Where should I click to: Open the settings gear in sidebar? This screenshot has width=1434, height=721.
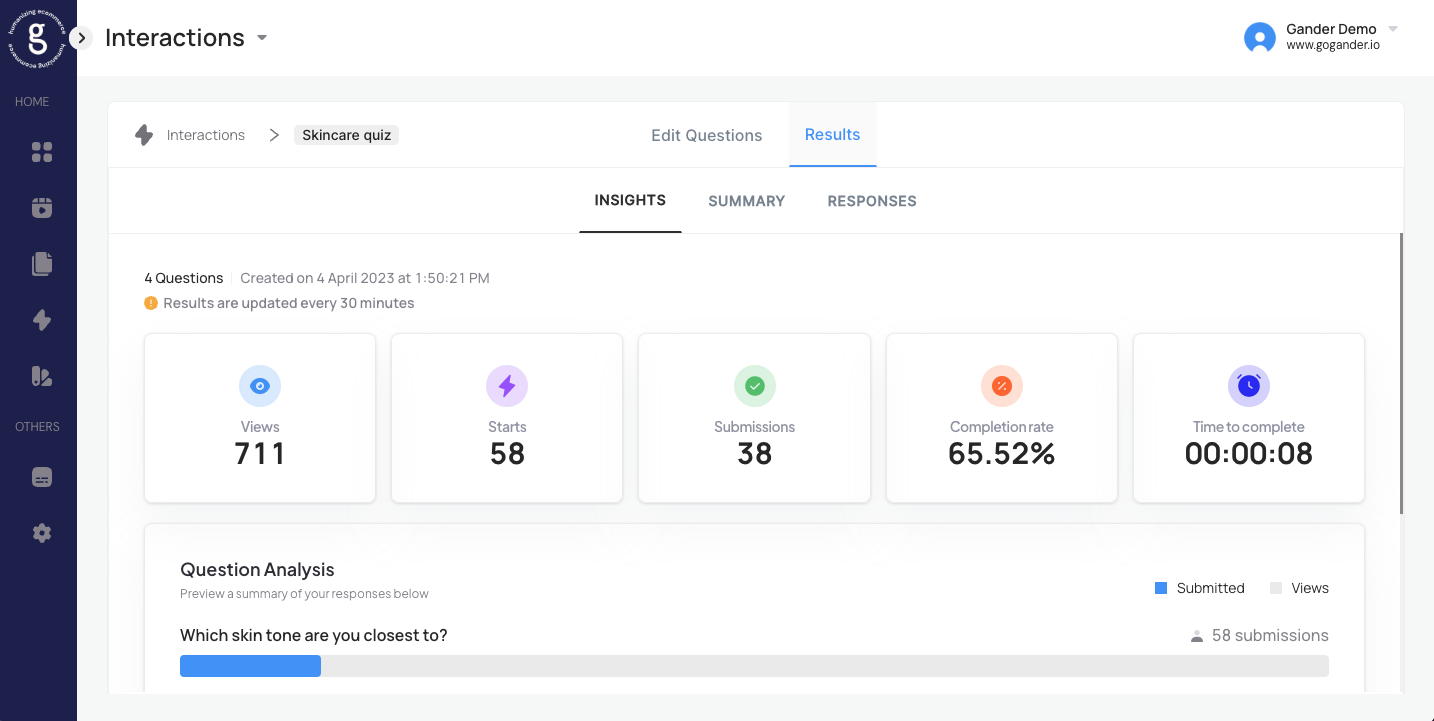(42, 533)
